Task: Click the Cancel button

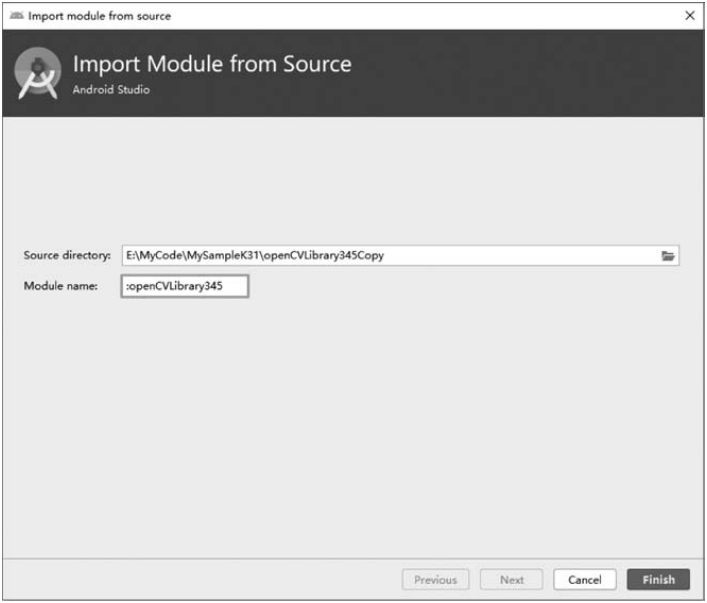Action: point(585,580)
